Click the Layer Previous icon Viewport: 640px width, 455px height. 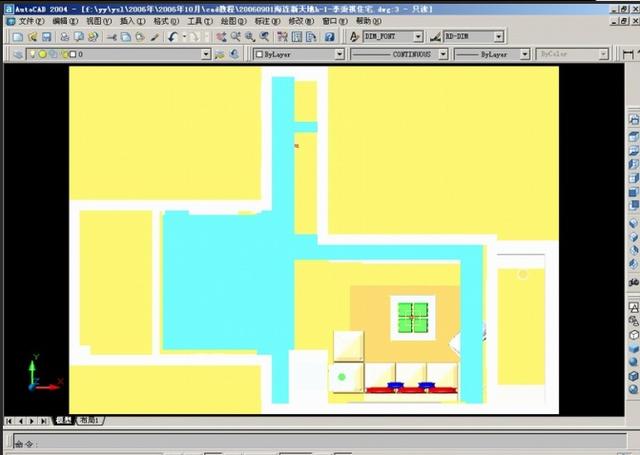pyautogui.click(x=234, y=54)
